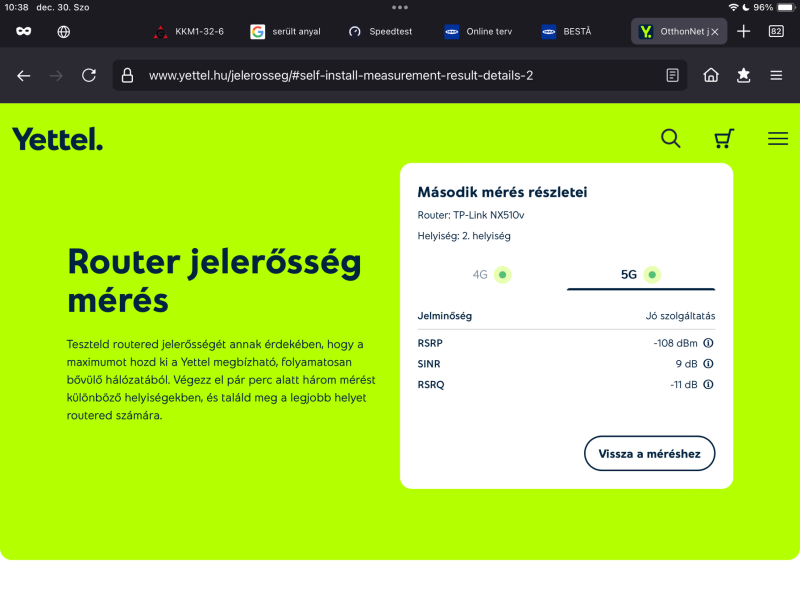Click the Router jelerősség mérés heading

tap(214, 281)
